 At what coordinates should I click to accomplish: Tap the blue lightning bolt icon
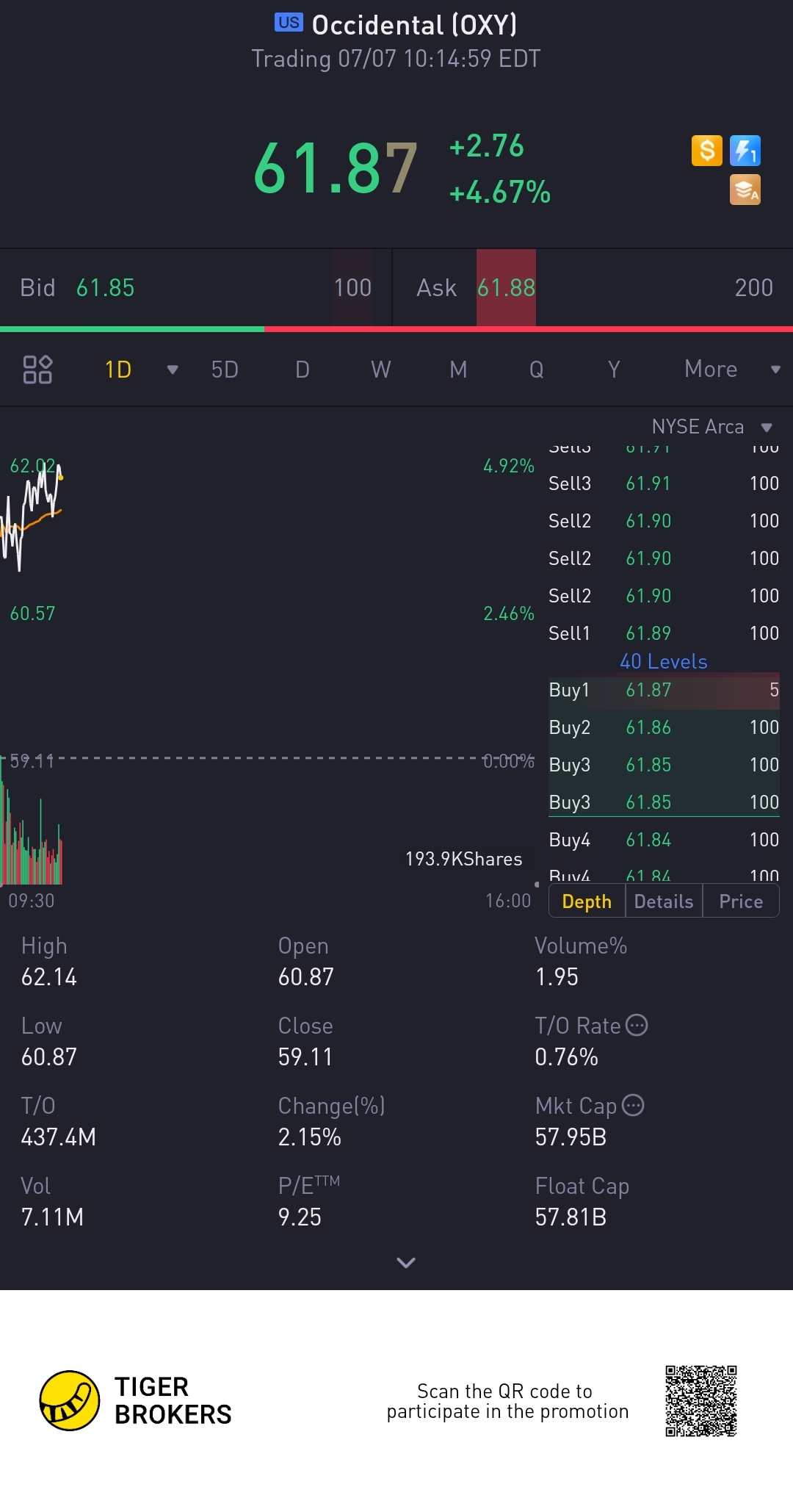pyautogui.click(x=745, y=151)
